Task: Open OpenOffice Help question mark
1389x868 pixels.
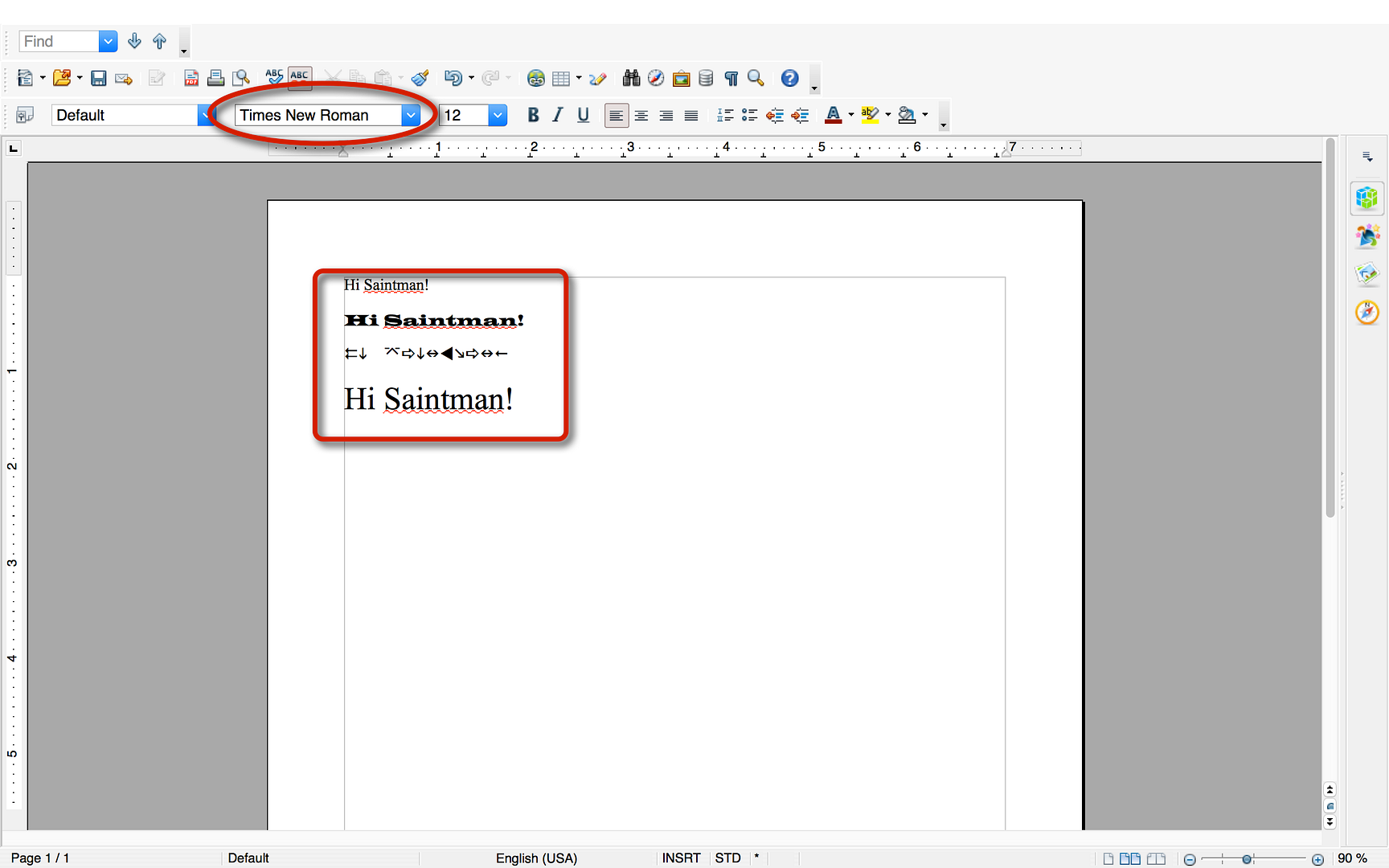Action: [x=789, y=78]
